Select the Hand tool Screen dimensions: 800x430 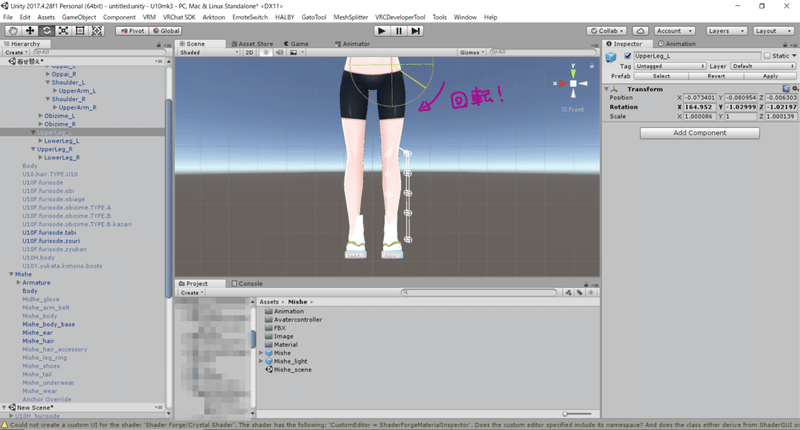[x=13, y=31]
